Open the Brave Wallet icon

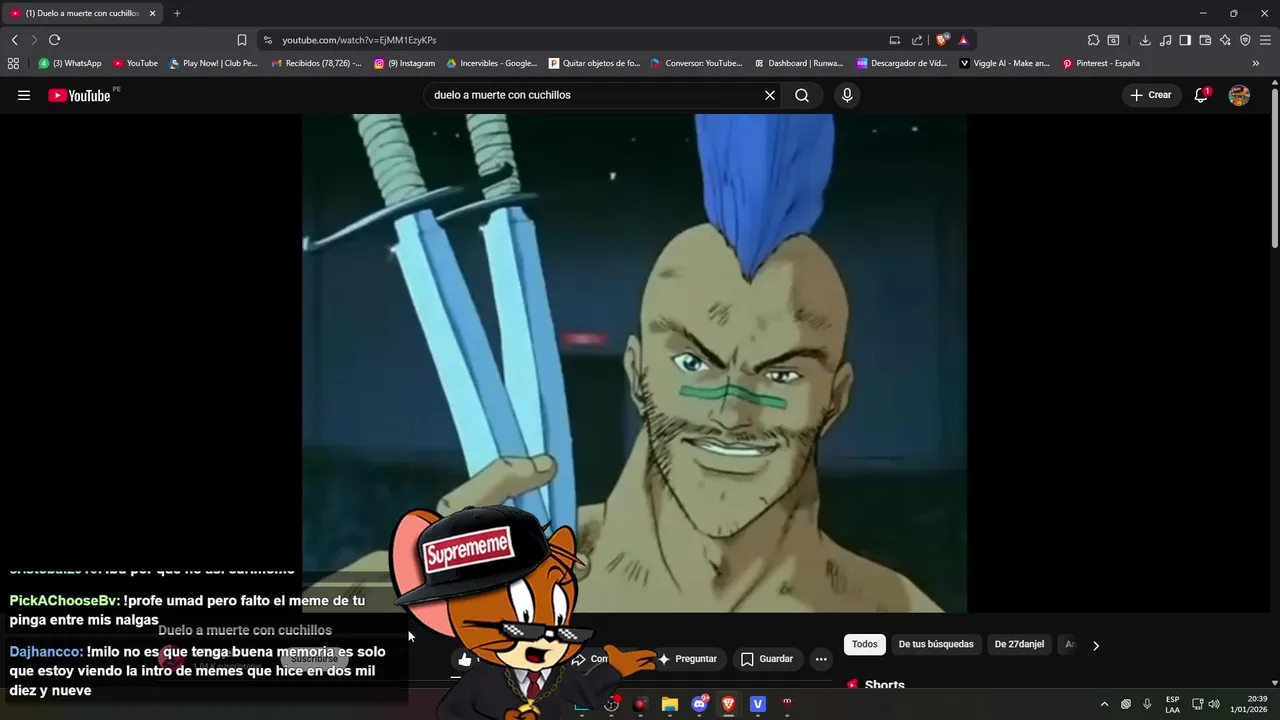[1205, 40]
